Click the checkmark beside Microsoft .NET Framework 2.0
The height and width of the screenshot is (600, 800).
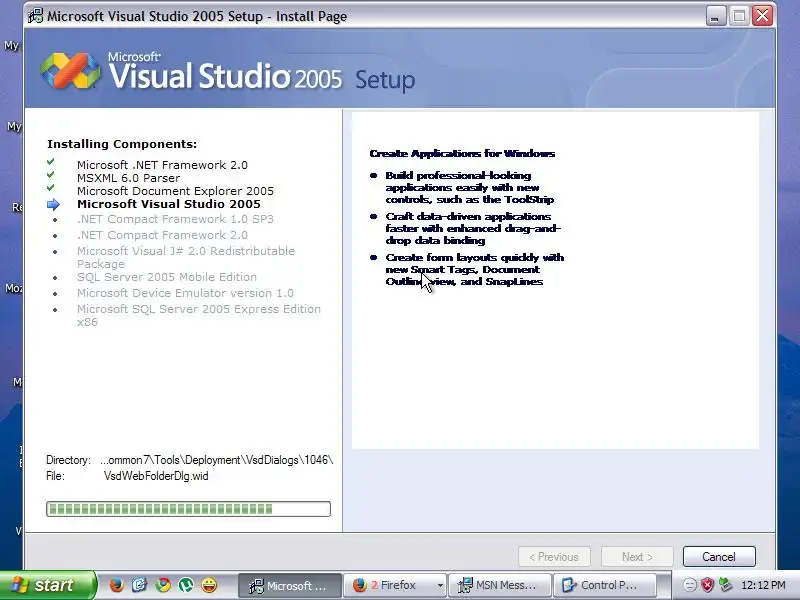51,162
